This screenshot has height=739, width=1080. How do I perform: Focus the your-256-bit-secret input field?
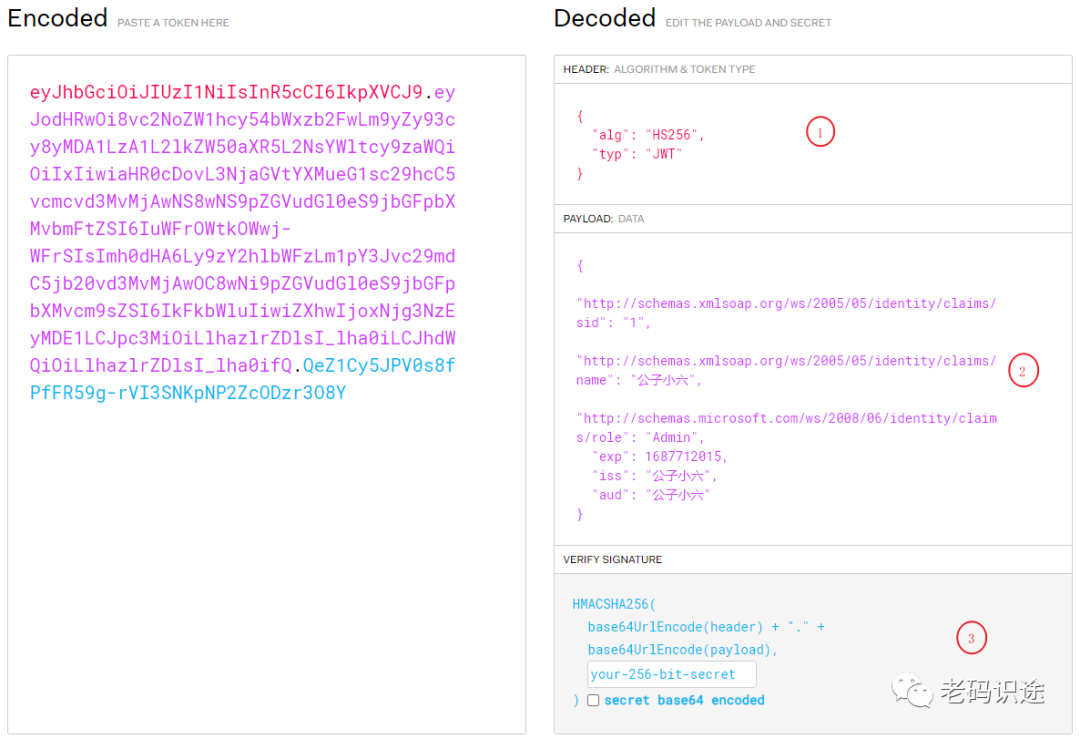pos(671,674)
